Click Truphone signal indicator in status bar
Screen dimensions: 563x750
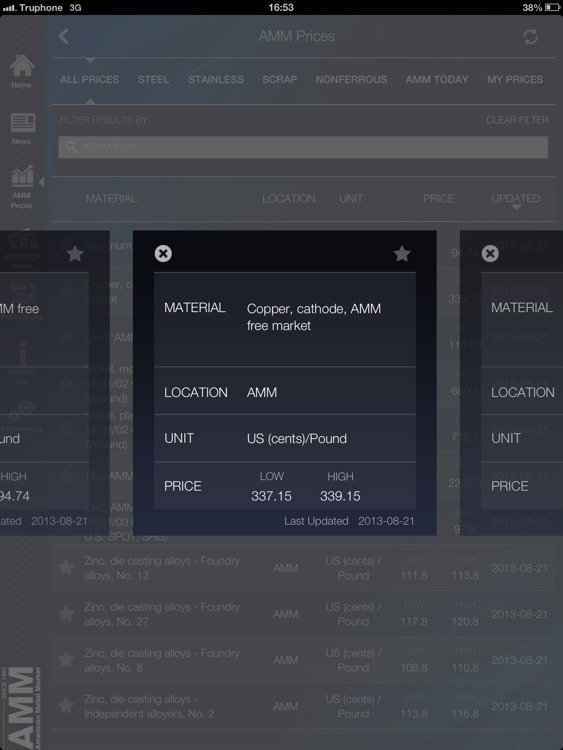click(x=33, y=8)
